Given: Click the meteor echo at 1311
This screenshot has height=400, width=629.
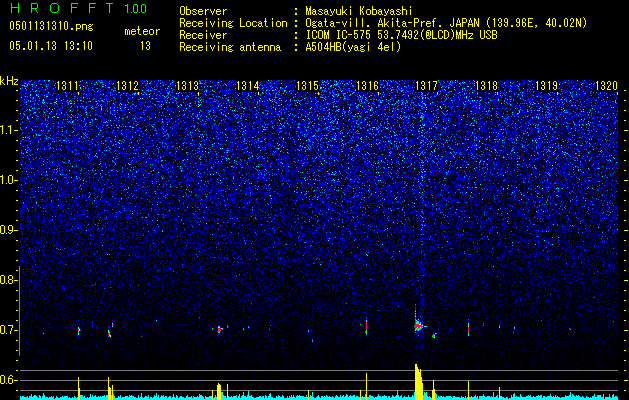Looking at the screenshot, I should pos(79,331).
